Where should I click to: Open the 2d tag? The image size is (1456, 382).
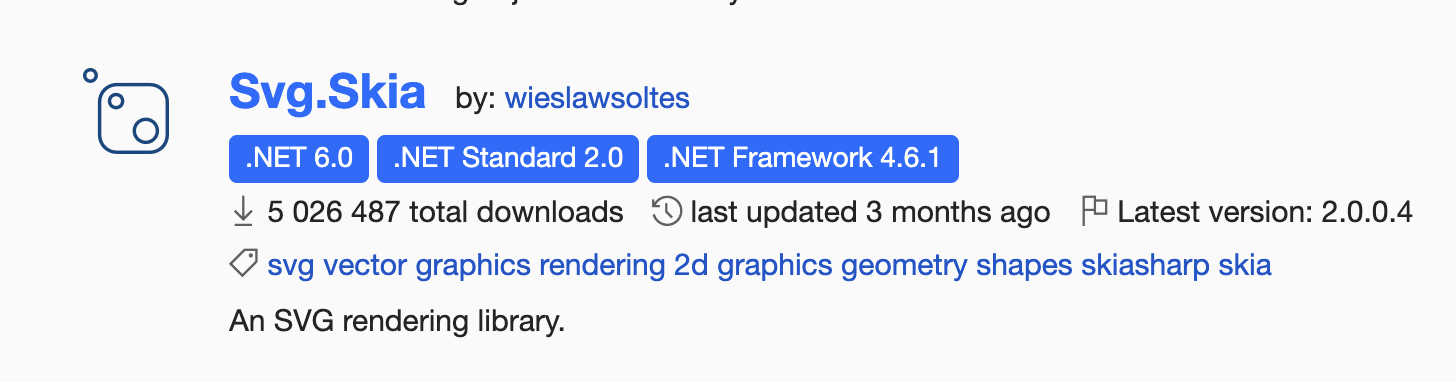(x=691, y=266)
